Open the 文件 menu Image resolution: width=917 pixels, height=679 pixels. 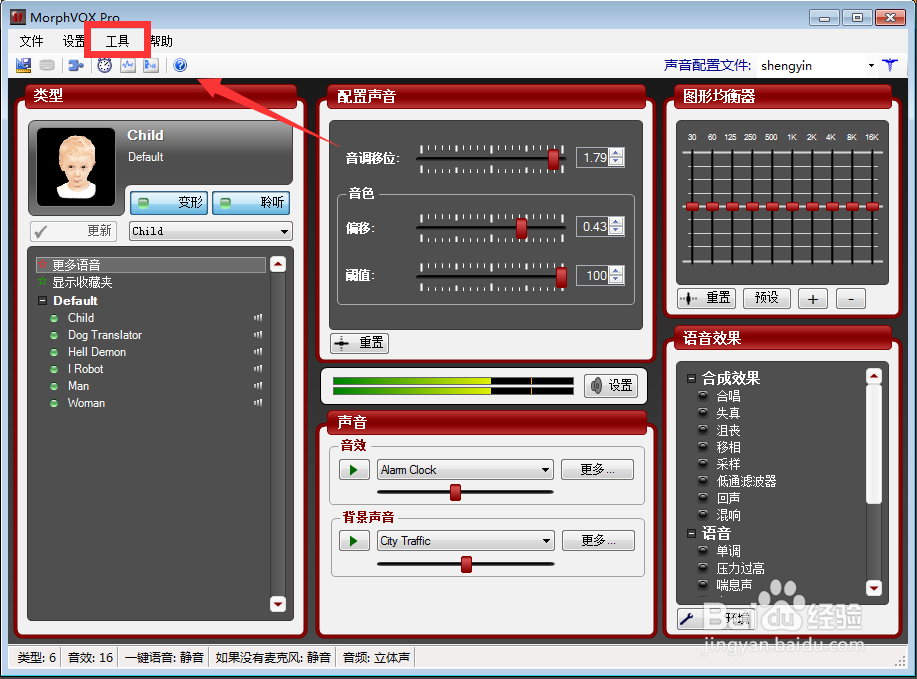pyautogui.click(x=32, y=41)
